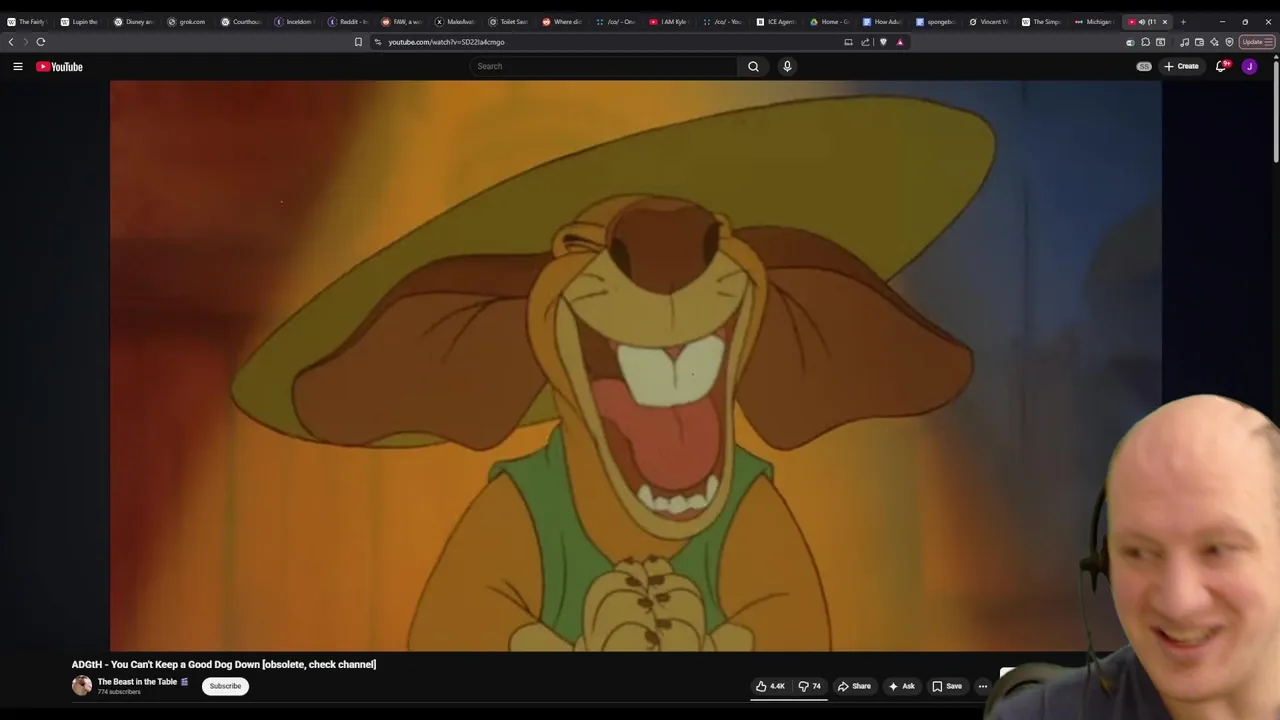
Task: Share this video
Action: [854, 686]
